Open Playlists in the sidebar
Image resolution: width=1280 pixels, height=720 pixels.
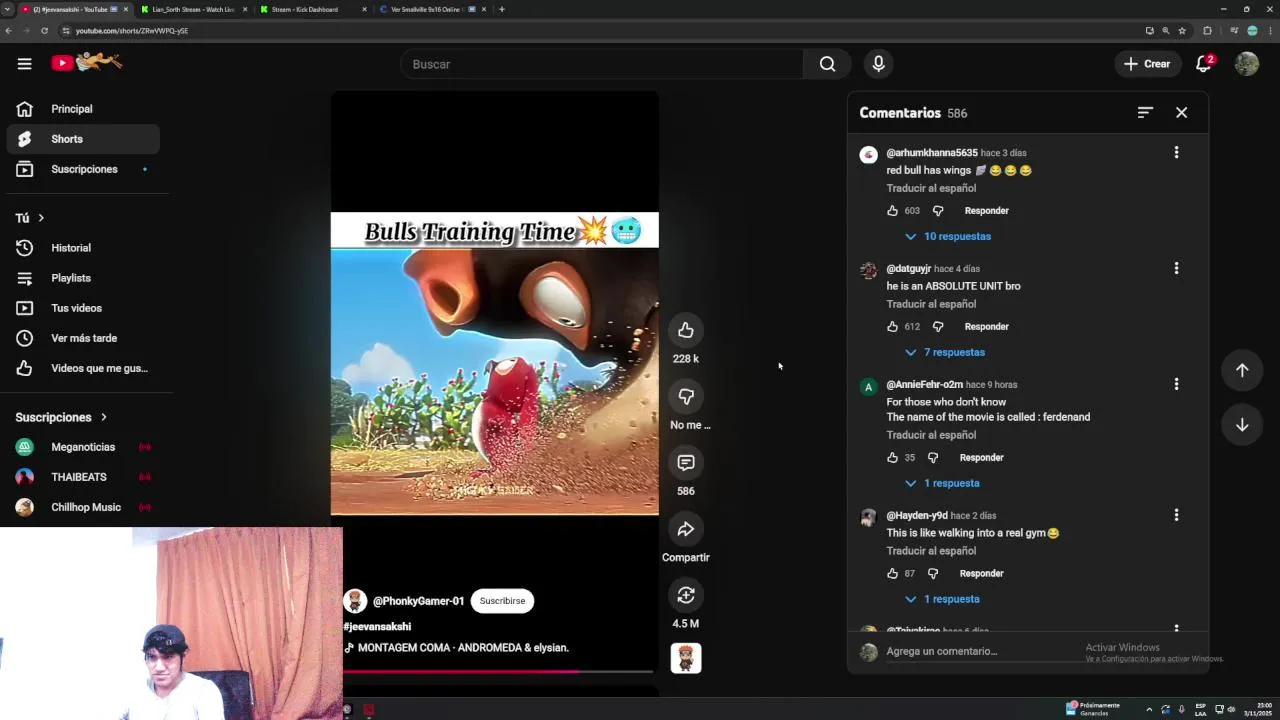click(x=83, y=278)
